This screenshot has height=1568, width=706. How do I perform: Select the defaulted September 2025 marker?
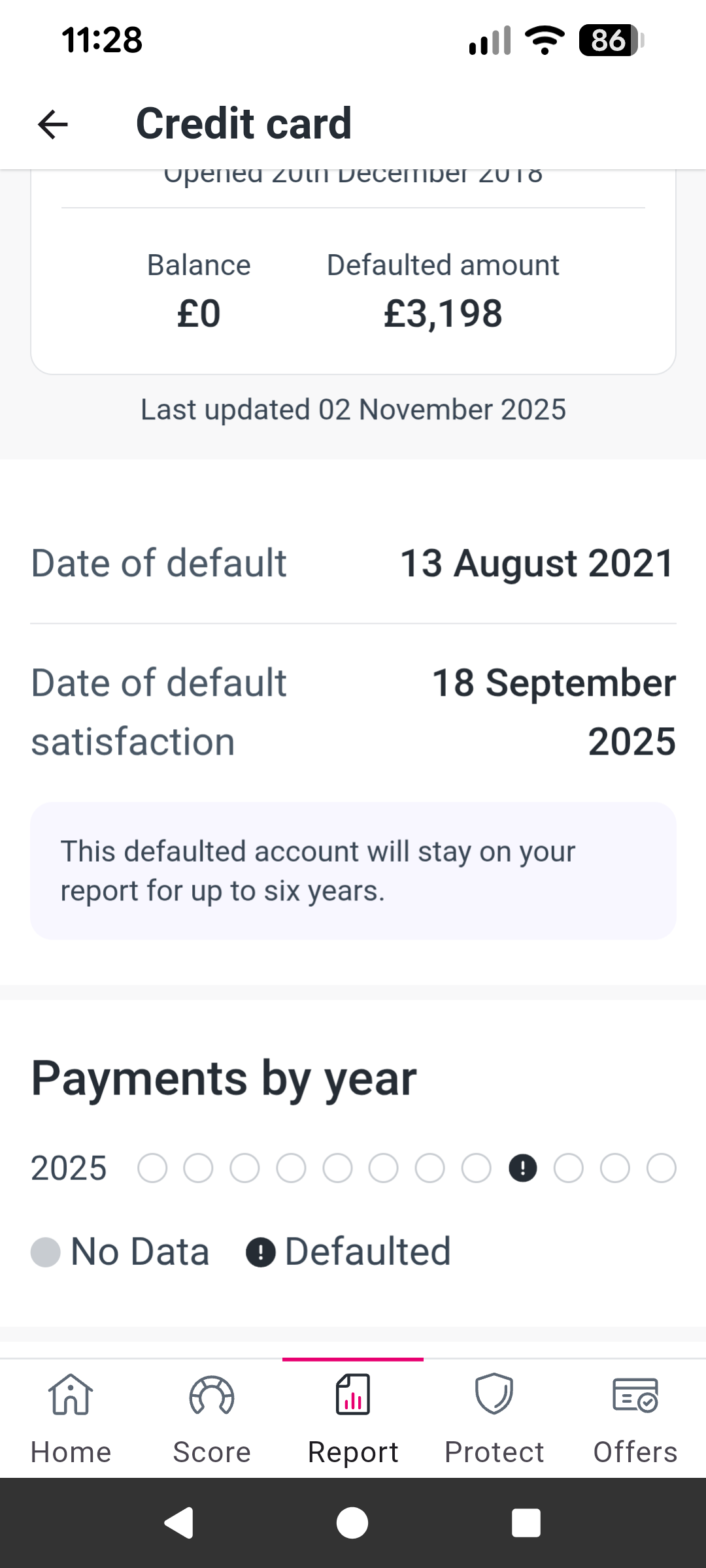(x=522, y=1168)
